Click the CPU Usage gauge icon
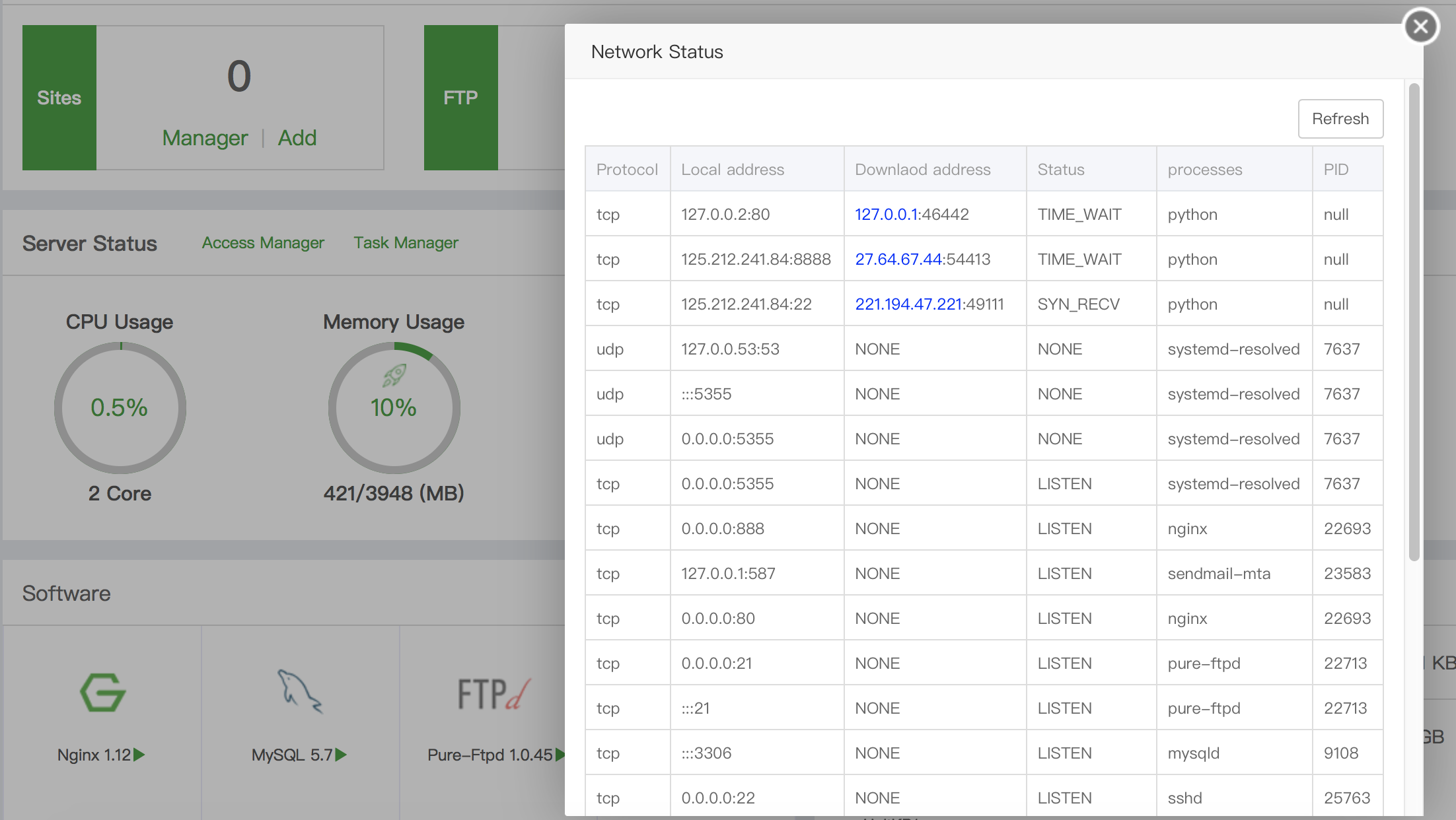The image size is (1456, 820). point(118,405)
